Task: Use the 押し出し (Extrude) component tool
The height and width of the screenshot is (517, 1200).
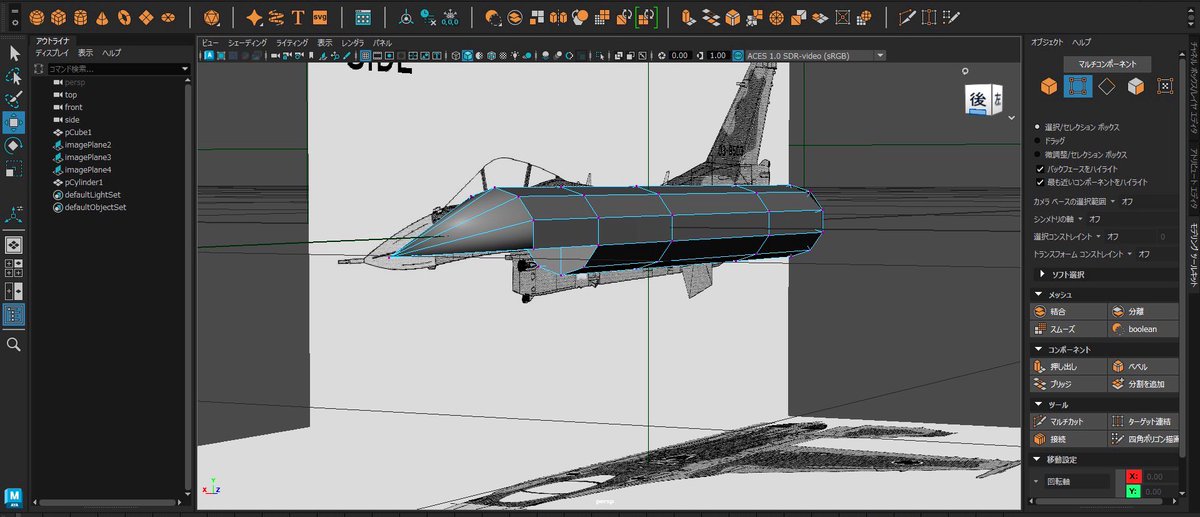Action: tap(1069, 367)
